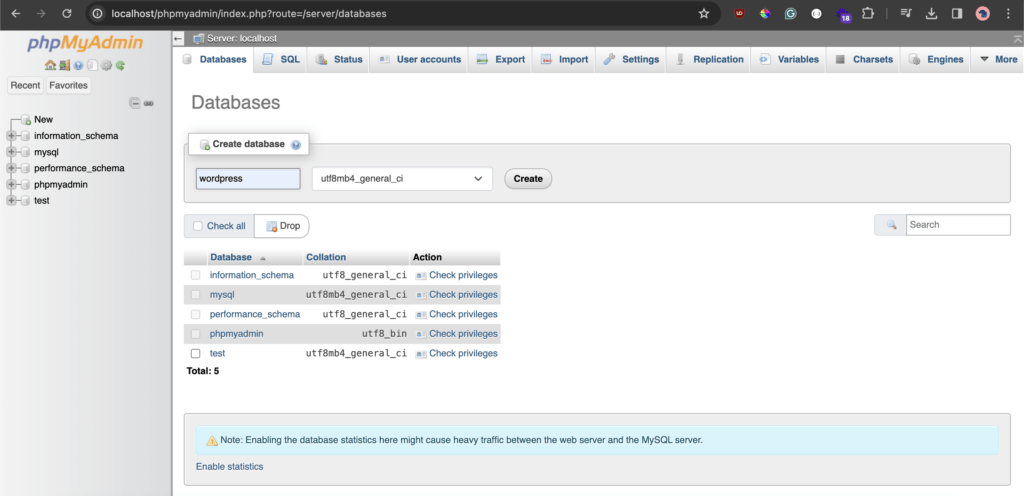The image size is (1024, 496).
Task: Open browser downloads icon
Action: tap(932, 13)
